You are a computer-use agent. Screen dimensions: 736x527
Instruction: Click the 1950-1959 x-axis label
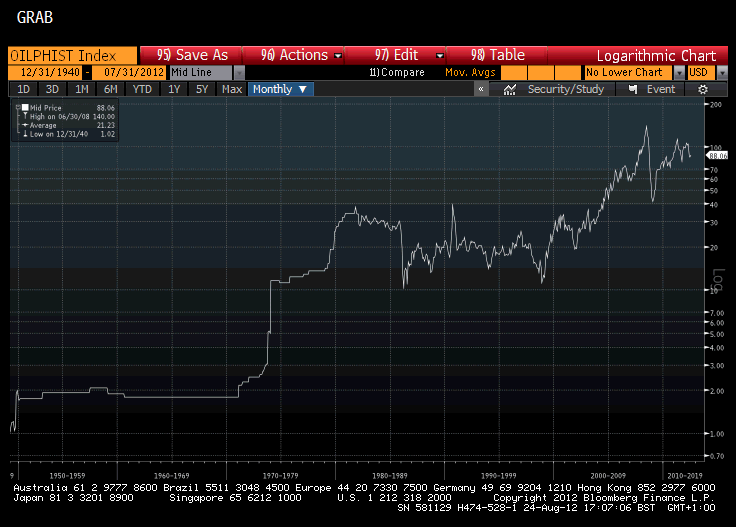[67, 475]
